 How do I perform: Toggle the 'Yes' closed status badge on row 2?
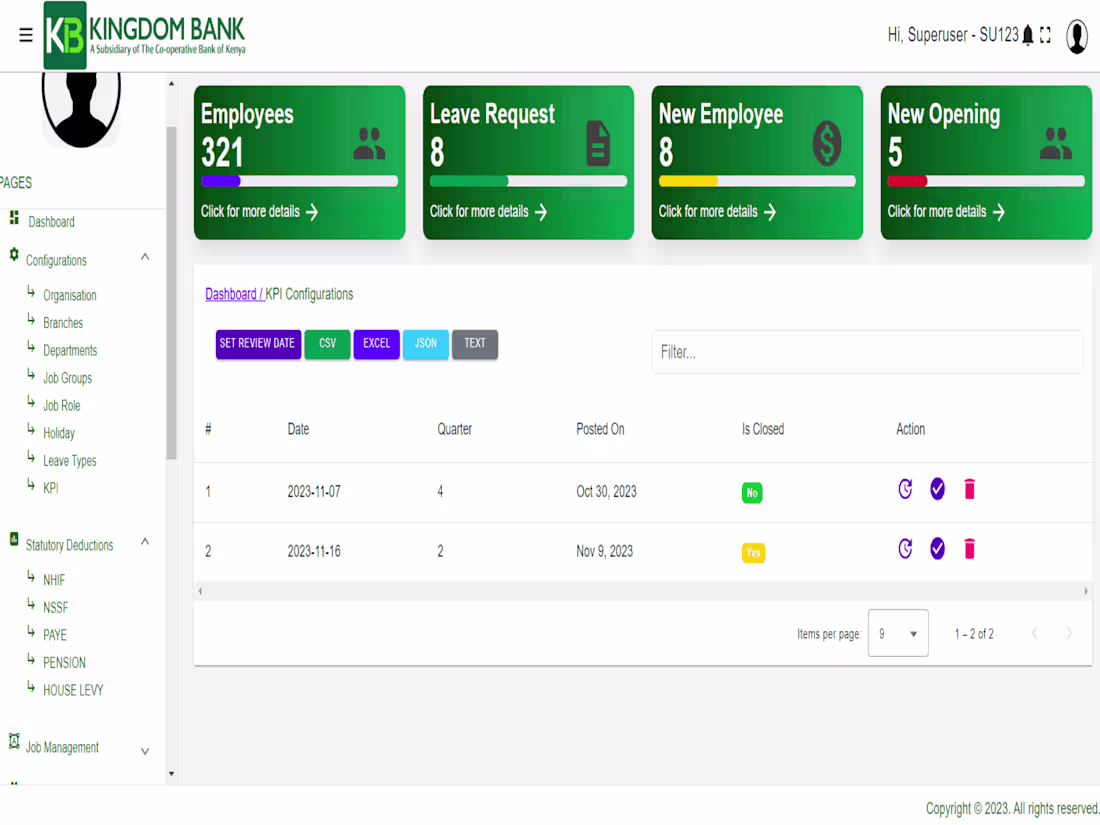click(753, 552)
